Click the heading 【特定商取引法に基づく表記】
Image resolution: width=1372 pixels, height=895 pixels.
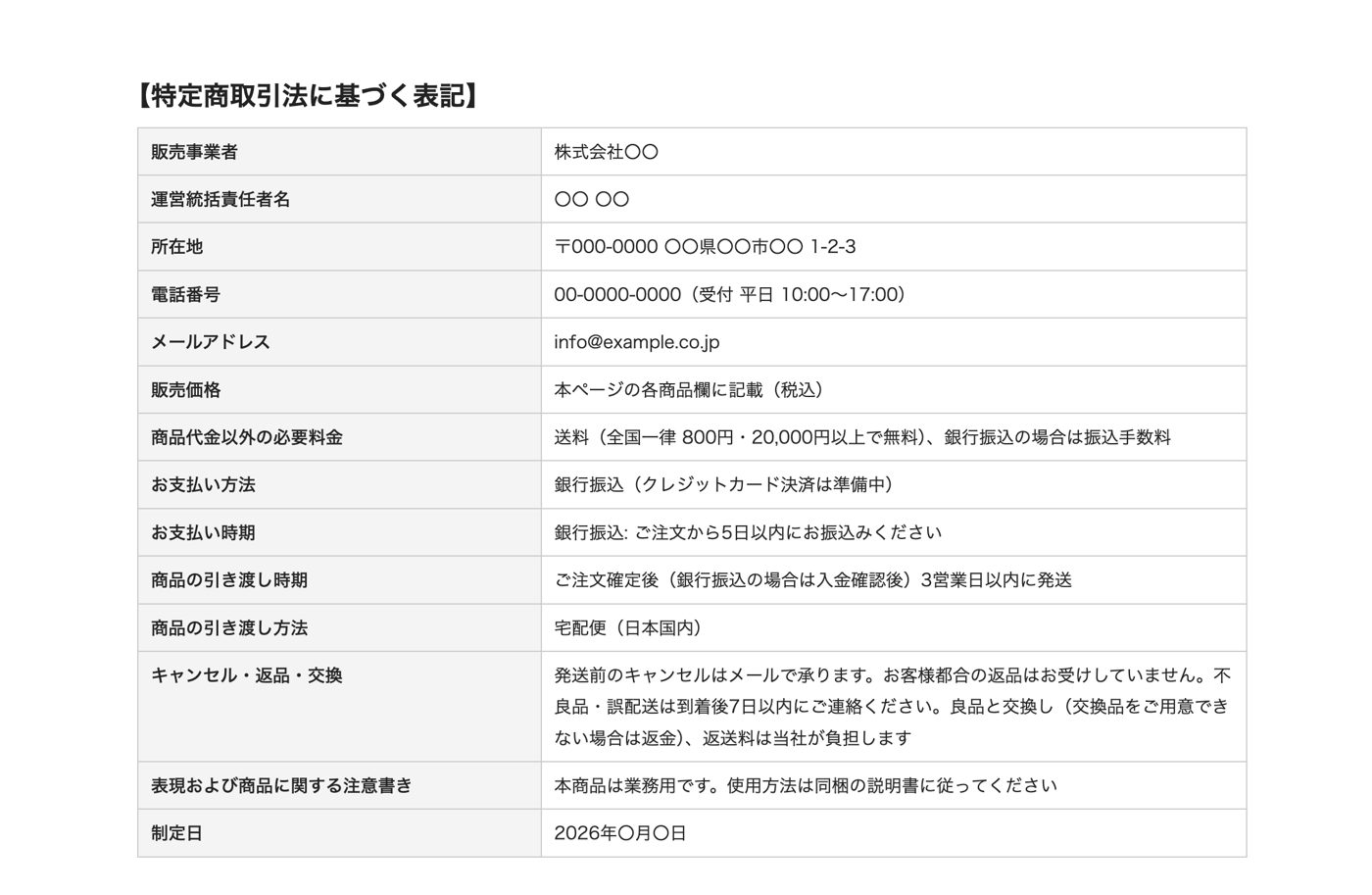[307, 95]
